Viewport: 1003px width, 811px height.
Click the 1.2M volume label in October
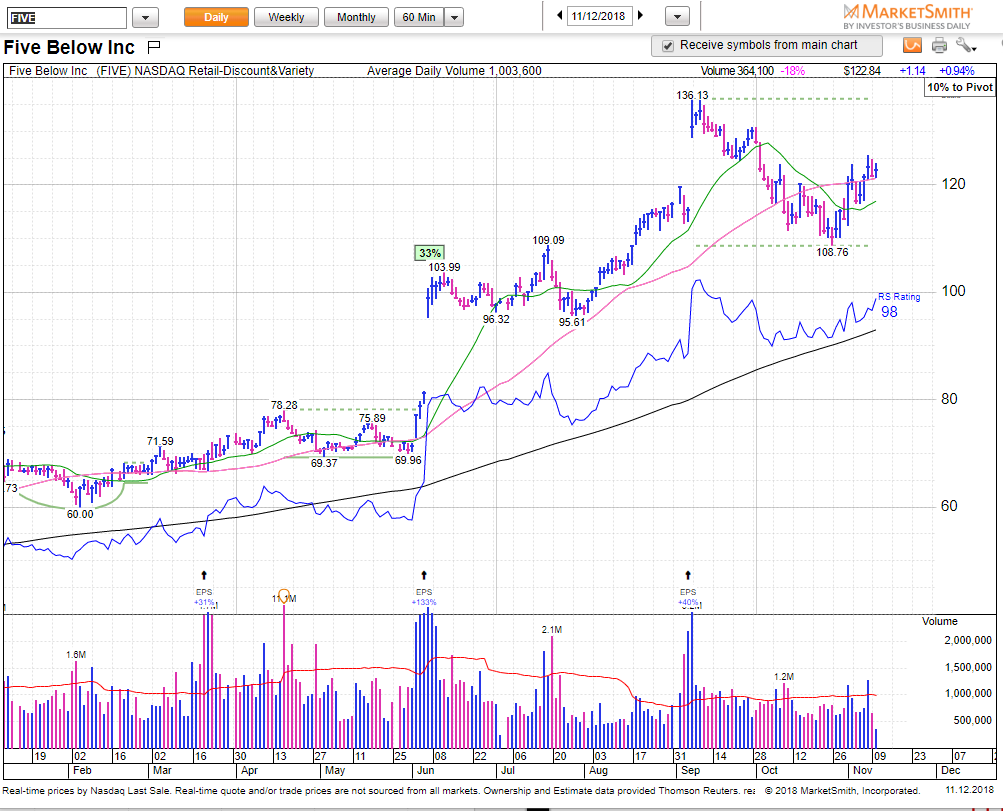click(784, 677)
